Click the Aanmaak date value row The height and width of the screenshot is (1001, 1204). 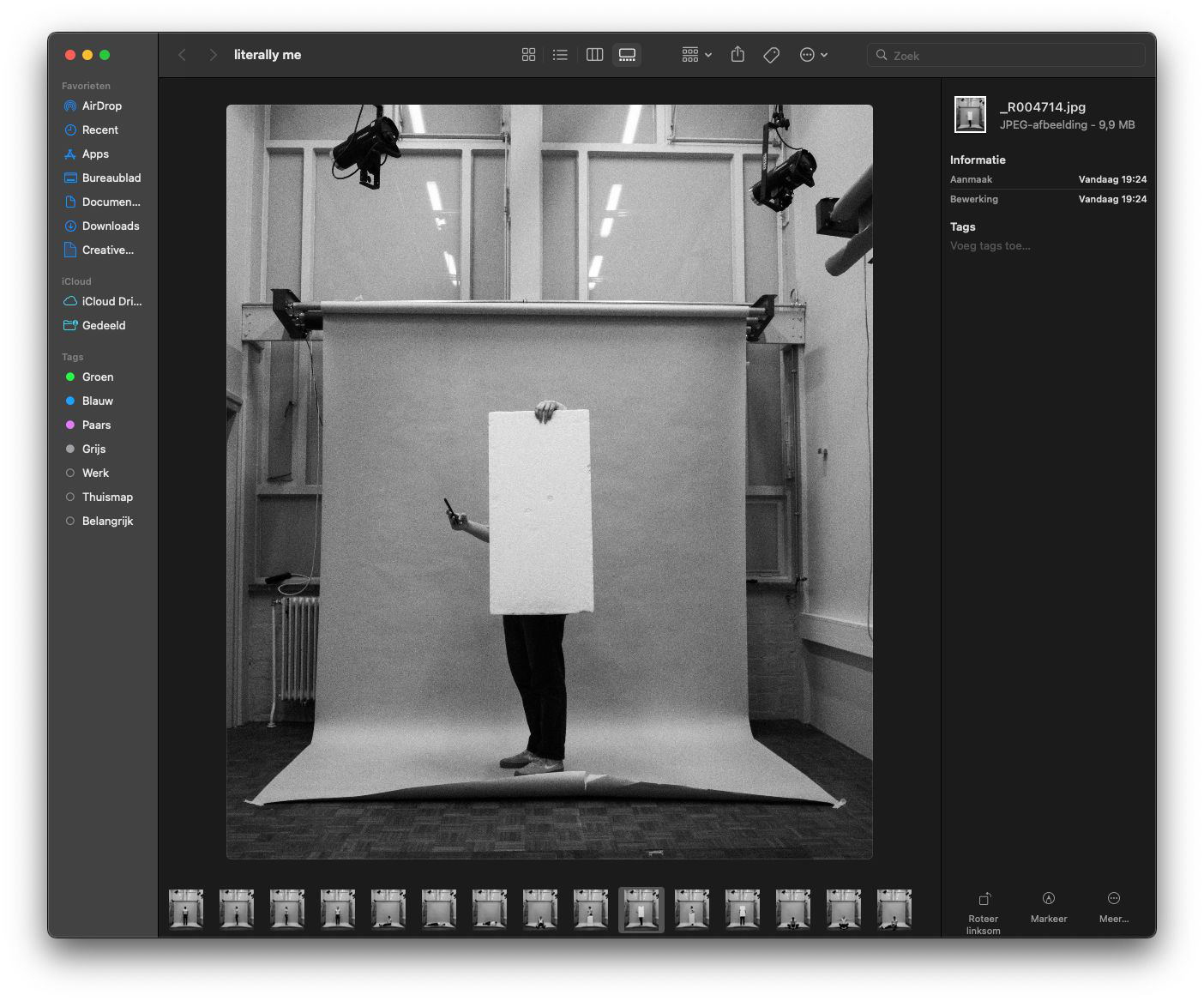click(x=1048, y=179)
